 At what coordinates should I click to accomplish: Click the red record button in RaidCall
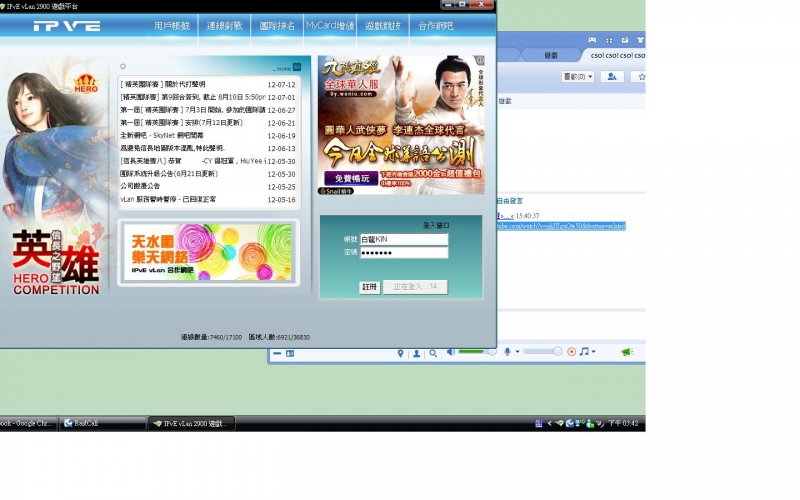pyautogui.click(x=571, y=352)
